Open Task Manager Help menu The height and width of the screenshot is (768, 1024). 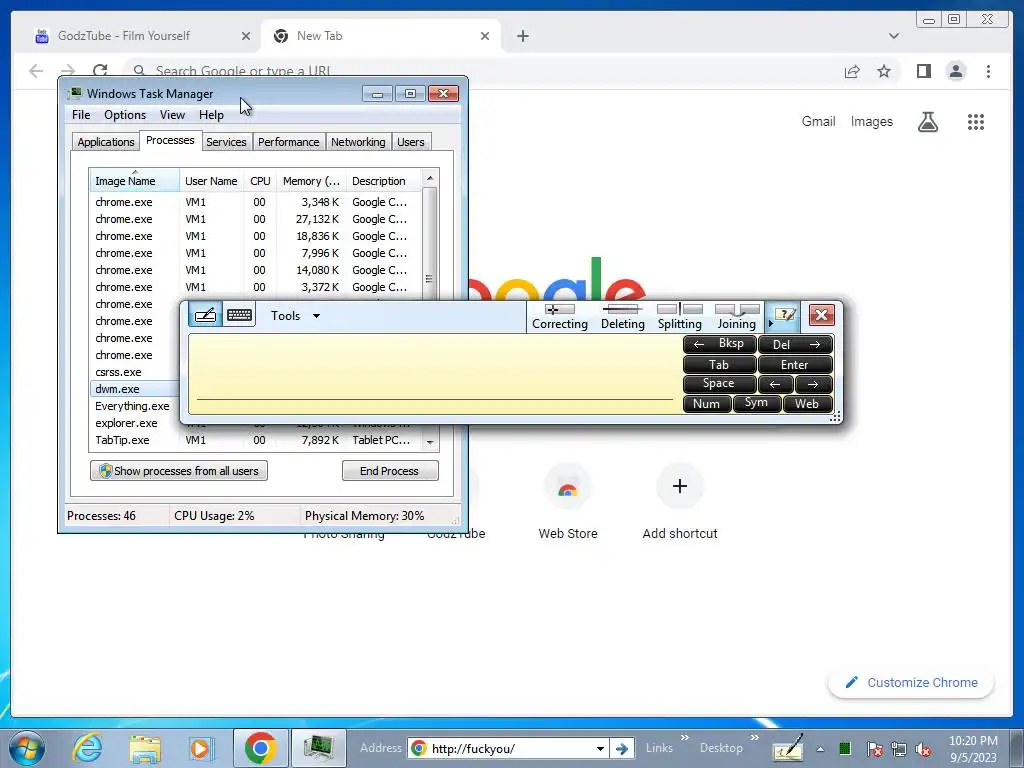pyautogui.click(x=211, y=115)
